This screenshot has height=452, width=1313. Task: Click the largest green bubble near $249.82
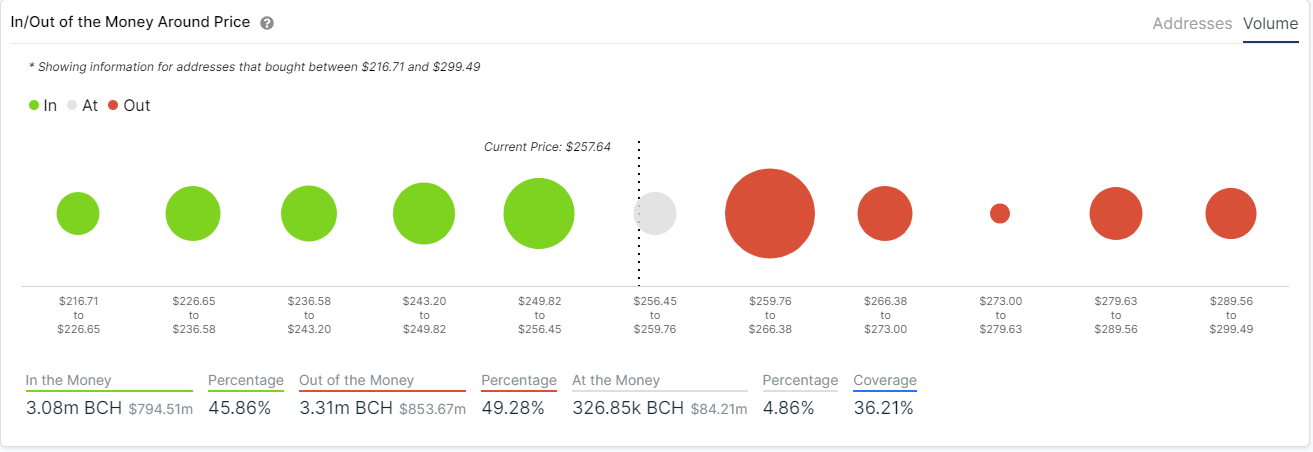tap(539, 213)
